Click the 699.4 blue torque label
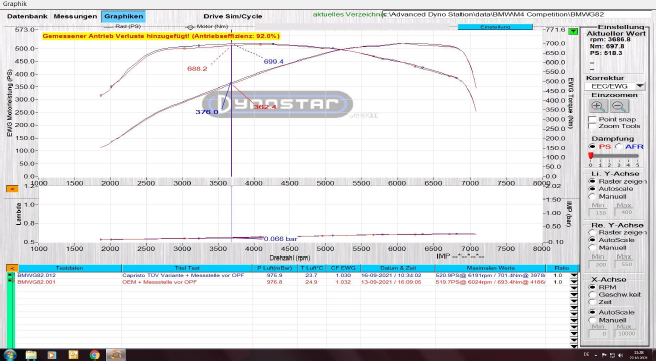Viewport: 656px width, 362px height. [274, 62]
